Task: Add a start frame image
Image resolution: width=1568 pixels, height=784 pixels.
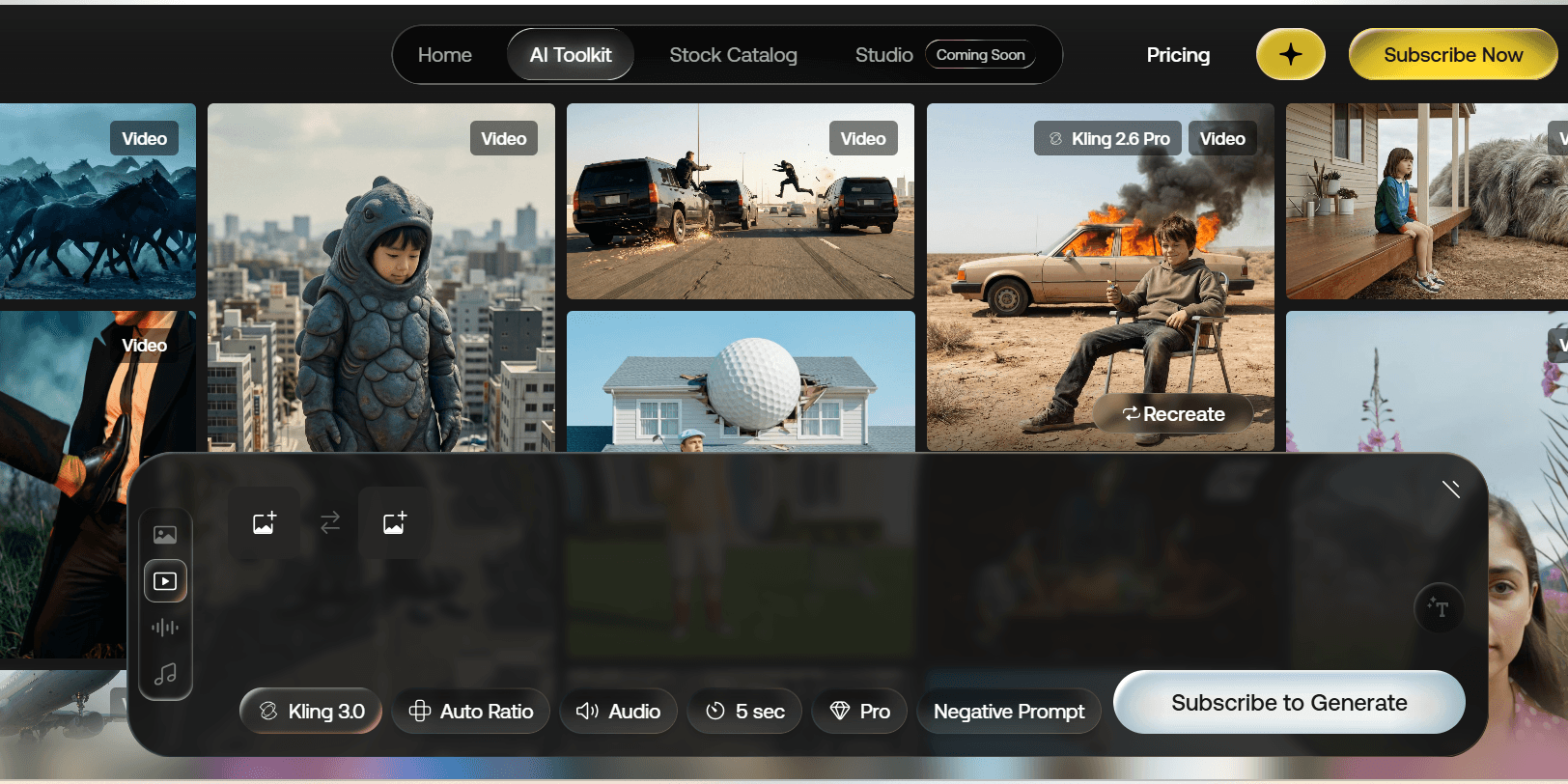Action: 265,523
